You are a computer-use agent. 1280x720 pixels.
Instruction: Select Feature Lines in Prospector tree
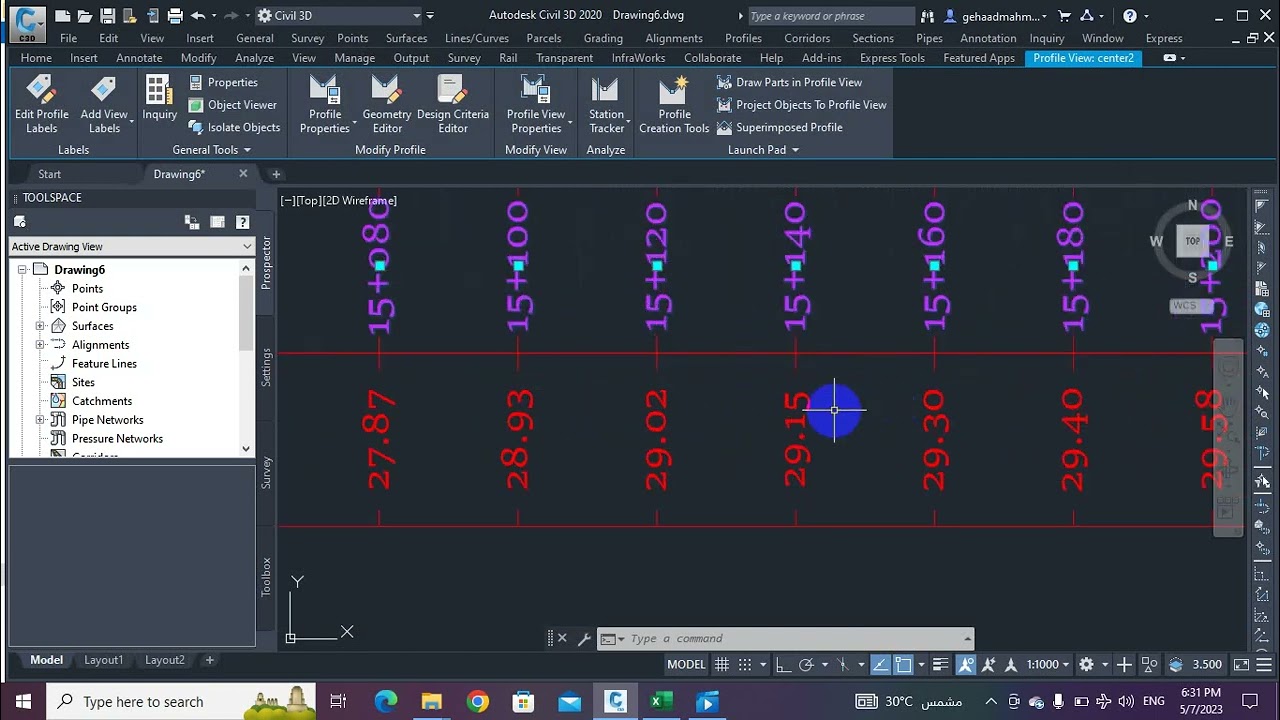(x=104, y=364)
